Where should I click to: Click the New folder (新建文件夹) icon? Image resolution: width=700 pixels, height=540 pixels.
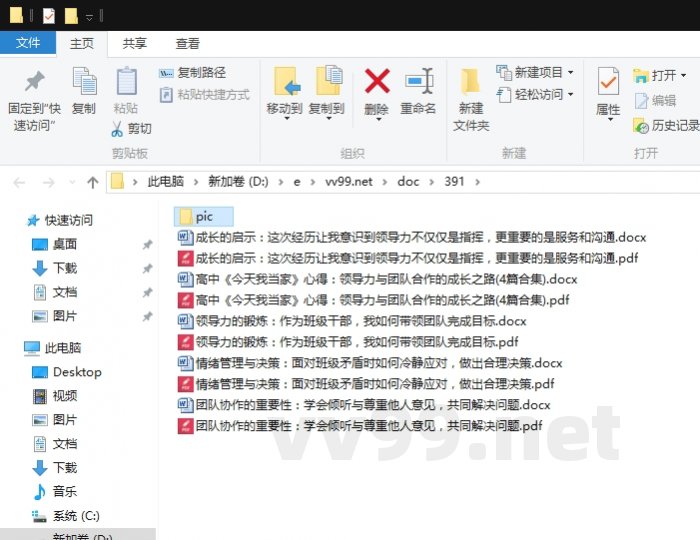[x=470, y=81]
